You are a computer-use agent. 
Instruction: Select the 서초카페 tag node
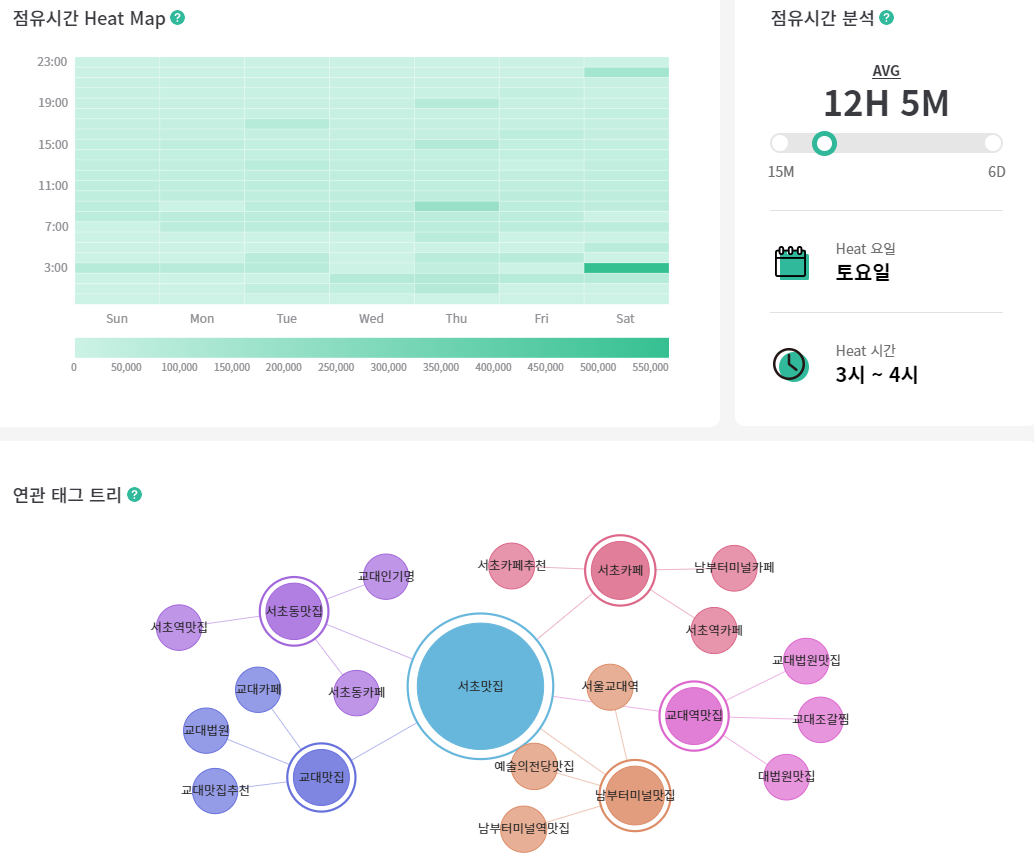[620, 570]
